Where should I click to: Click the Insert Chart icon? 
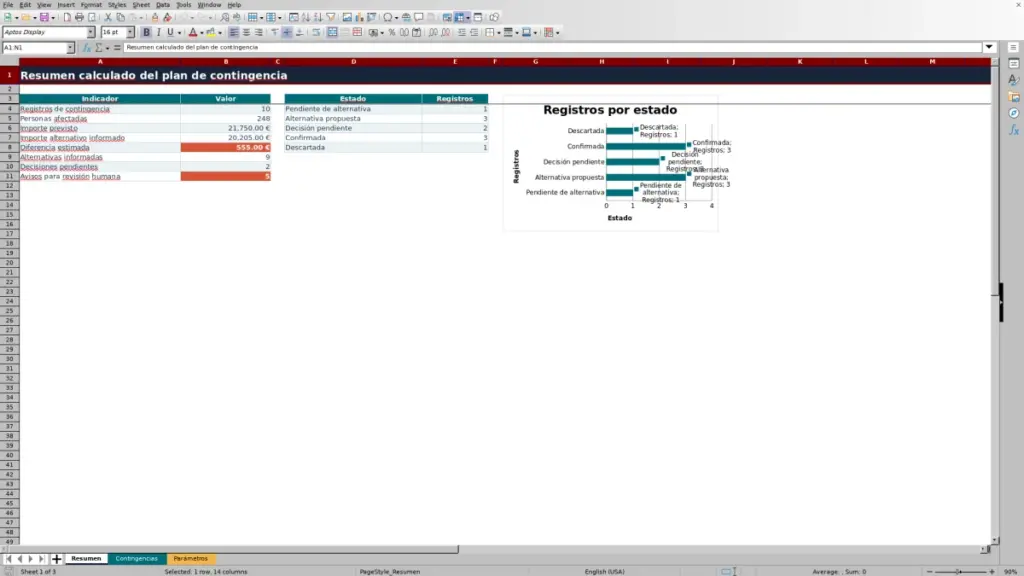(359, 17)
